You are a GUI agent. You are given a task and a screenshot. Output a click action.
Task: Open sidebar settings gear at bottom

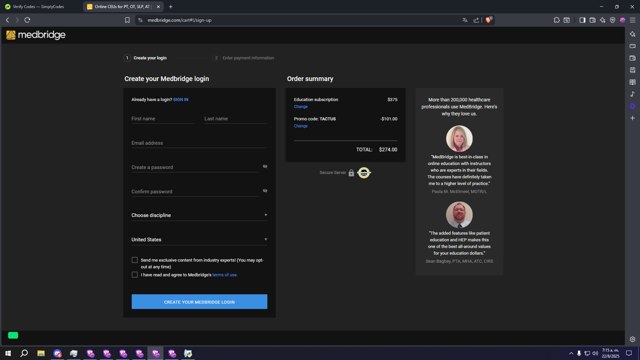point(633,339)
